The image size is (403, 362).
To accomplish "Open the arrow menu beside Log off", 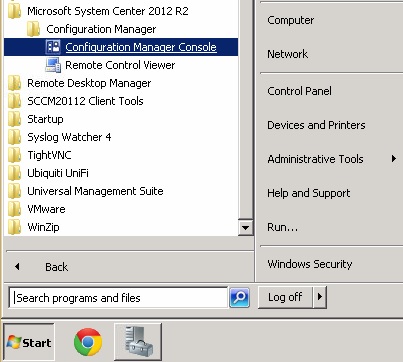I will point(320,297).
